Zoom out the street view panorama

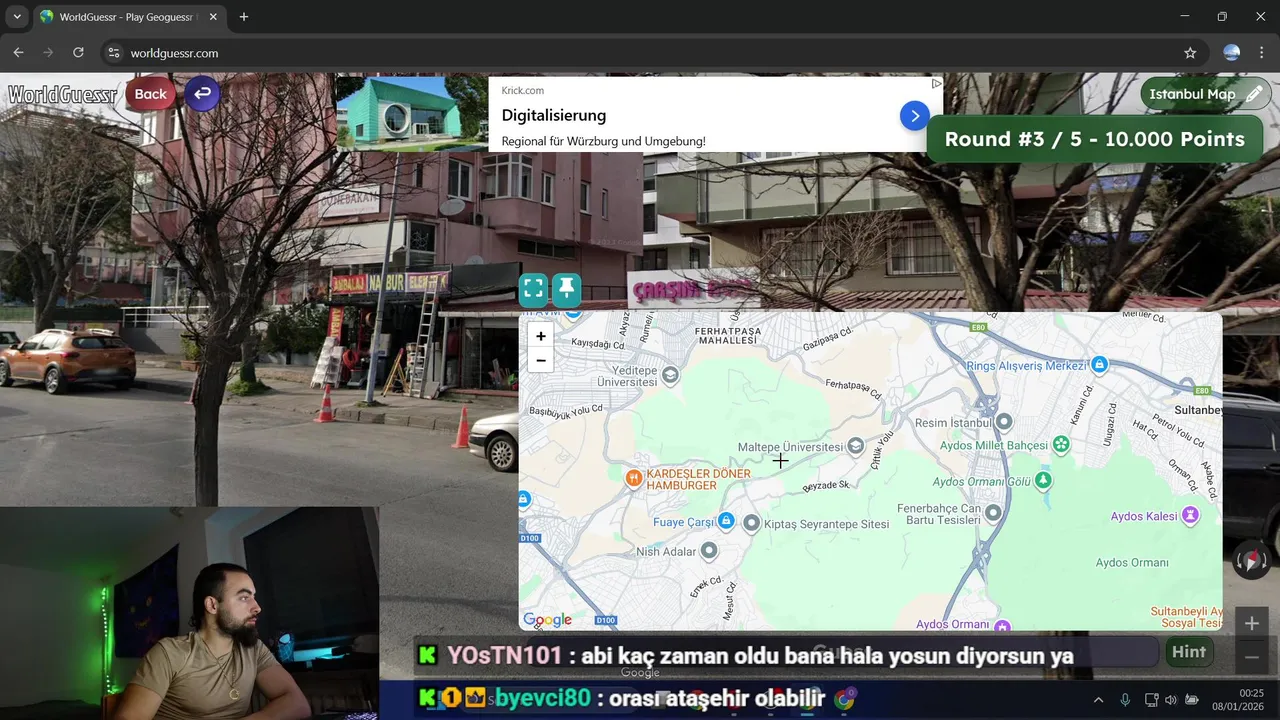(x=1252, y=657)
